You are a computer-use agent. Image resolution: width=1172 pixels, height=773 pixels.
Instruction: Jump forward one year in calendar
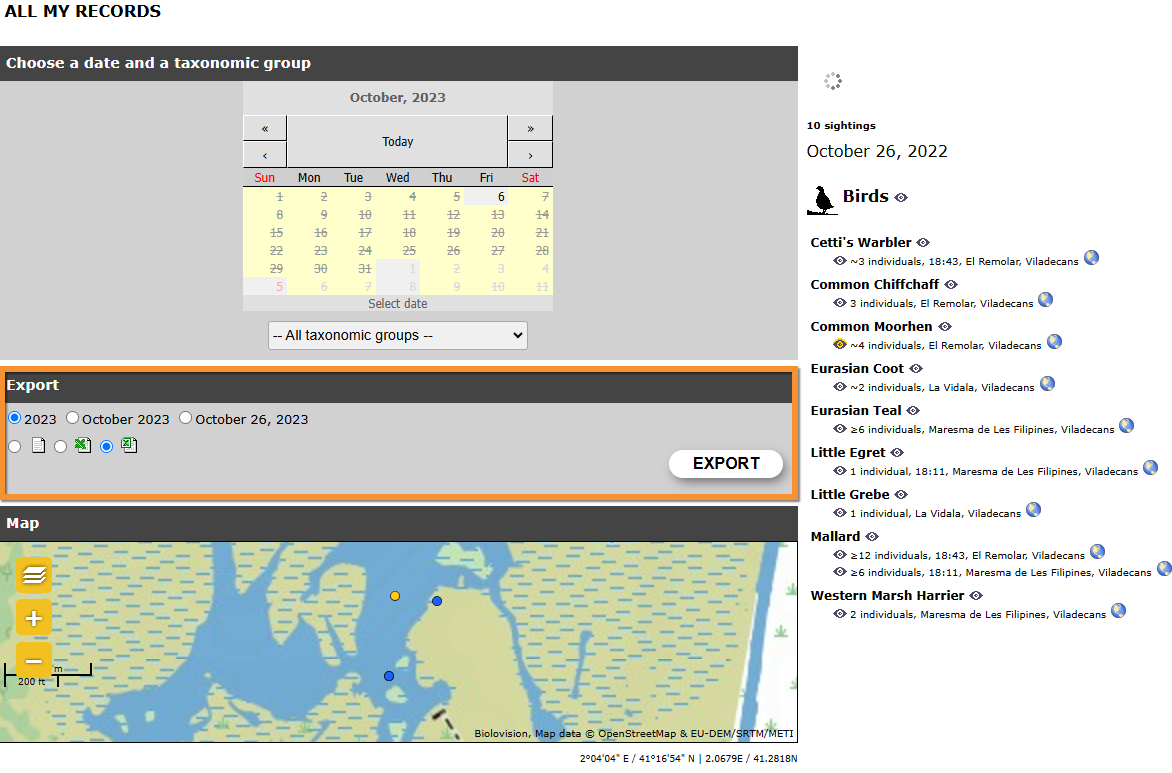(530, 128)
